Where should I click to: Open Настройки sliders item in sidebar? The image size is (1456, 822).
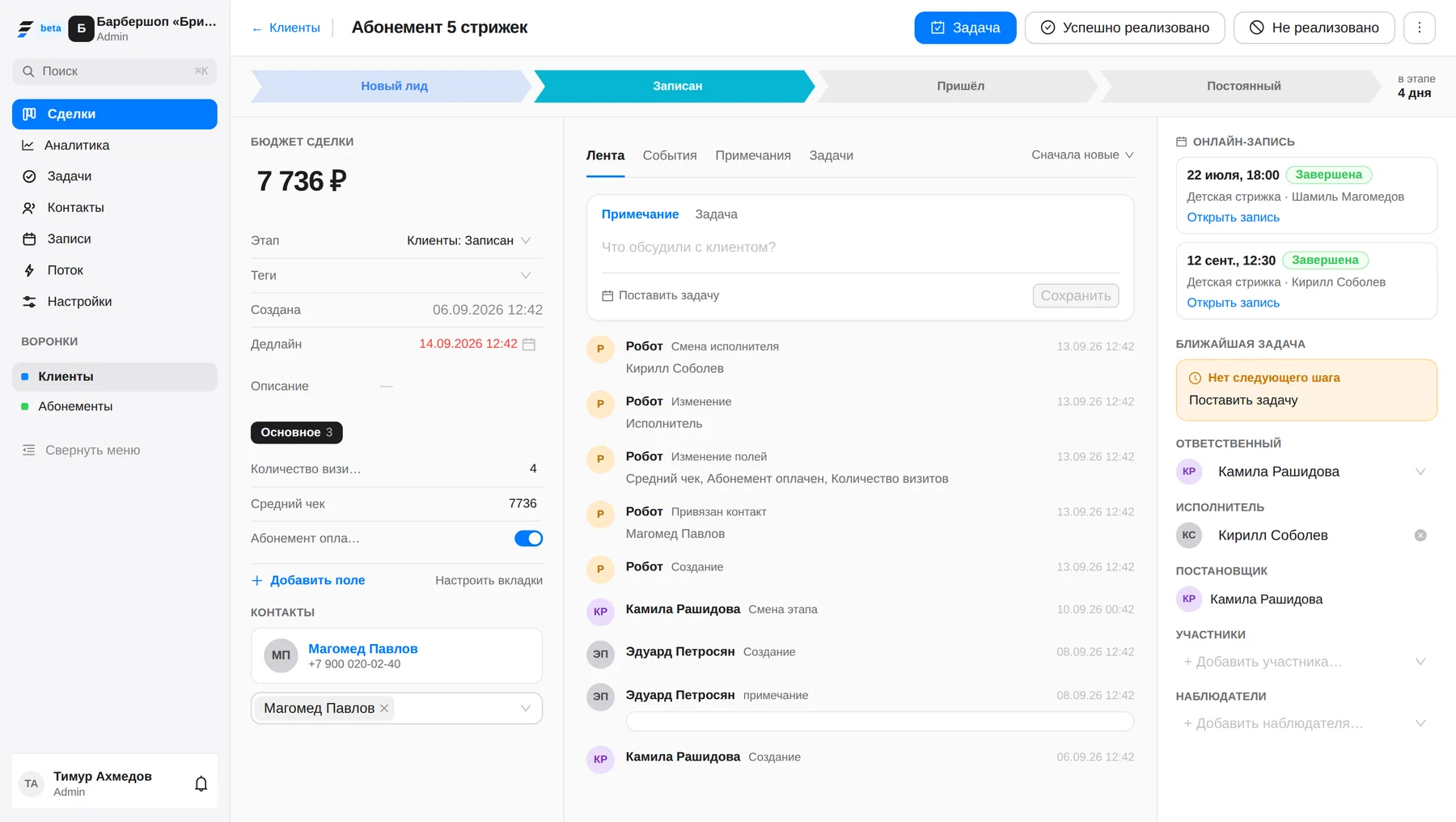point(115,302)
